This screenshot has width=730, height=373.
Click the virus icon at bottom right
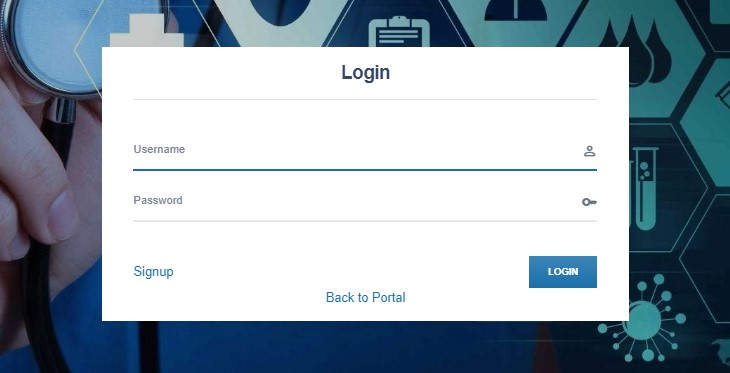[x=643, y=319]
